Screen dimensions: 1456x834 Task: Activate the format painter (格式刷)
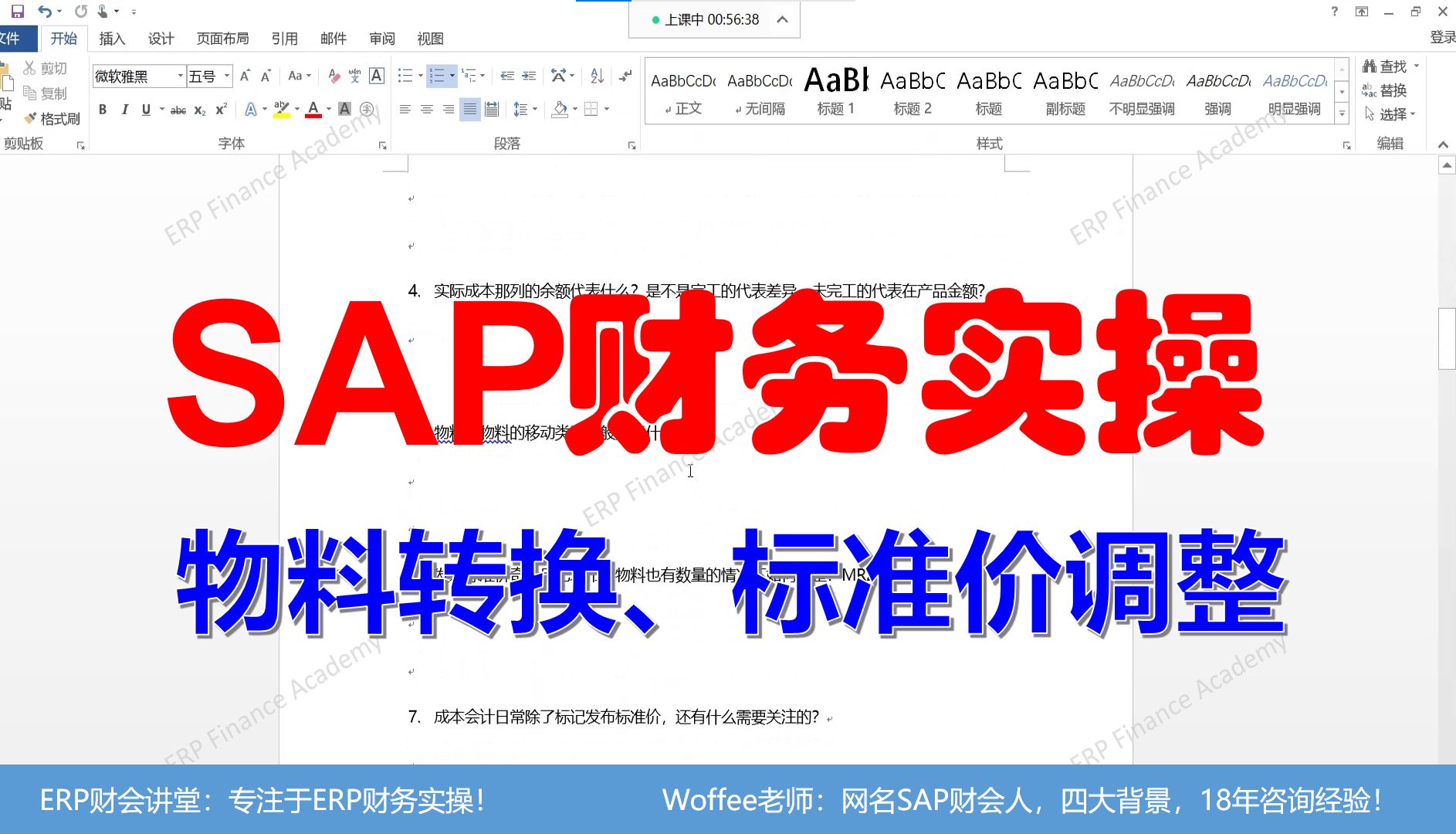(x=52, y=119)
